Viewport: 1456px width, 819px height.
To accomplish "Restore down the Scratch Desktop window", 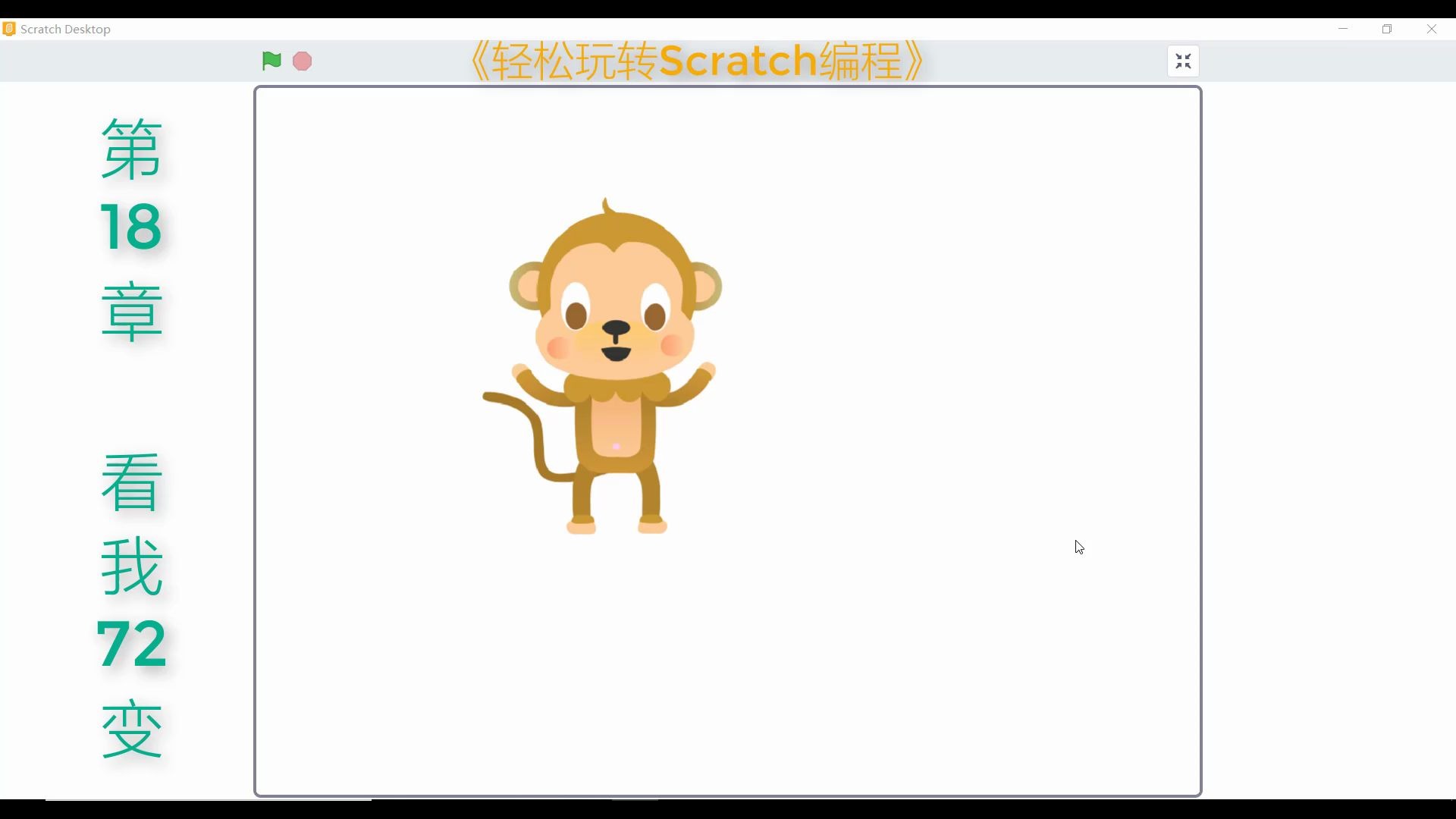I will pyautogui.click(x=1387, y=29).
